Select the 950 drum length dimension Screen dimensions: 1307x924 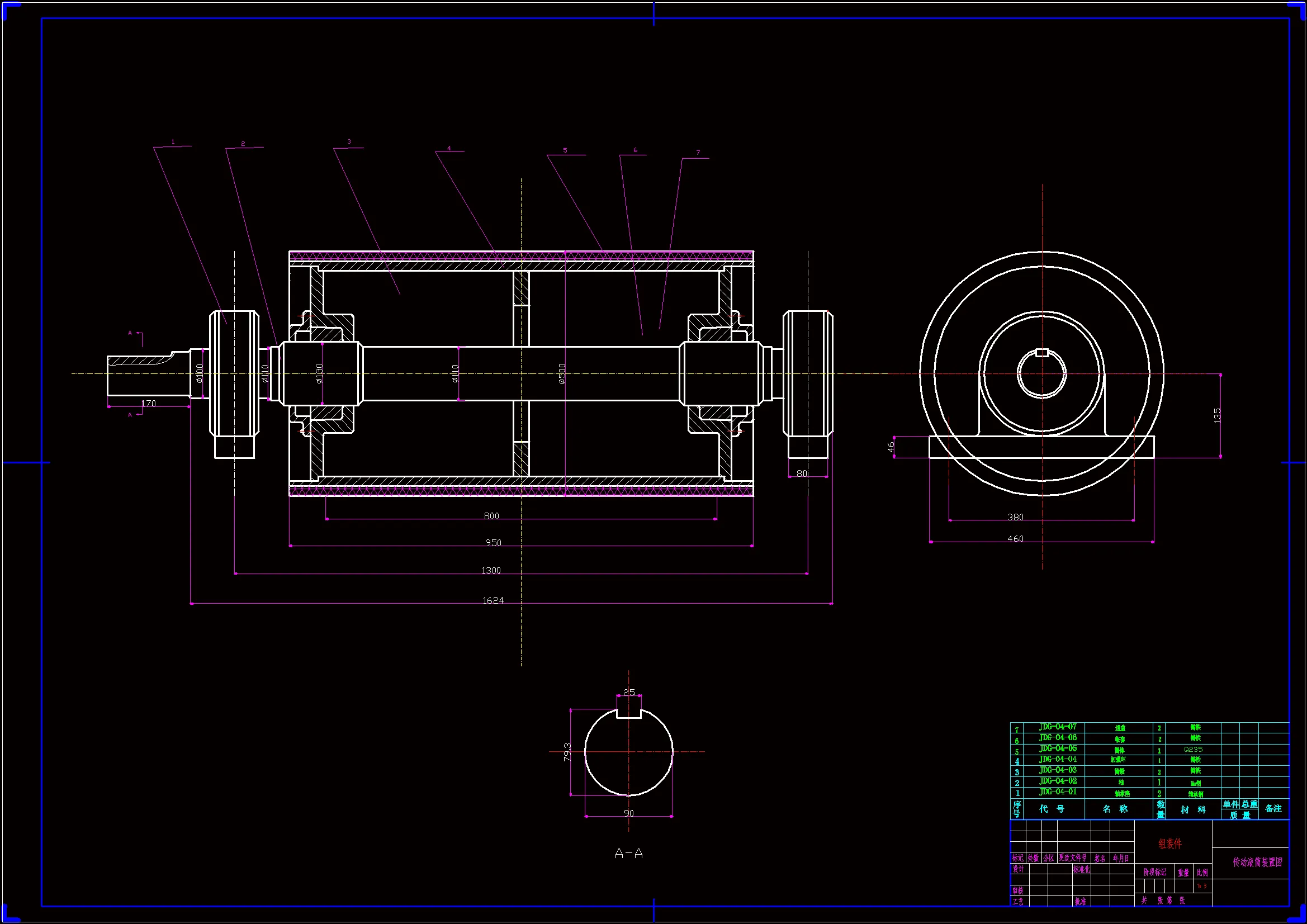[493, 543]
